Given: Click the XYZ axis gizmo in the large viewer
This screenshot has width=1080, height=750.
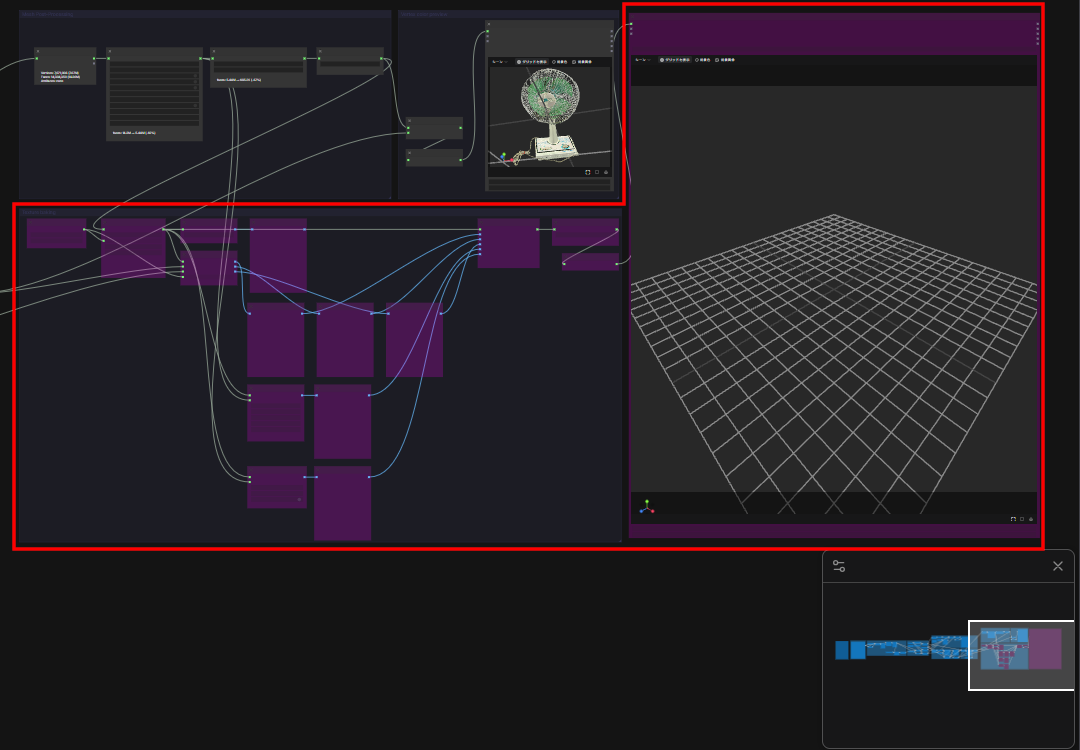Looking at the screenshot, I should pyautogui.click(x=647, y=508).
